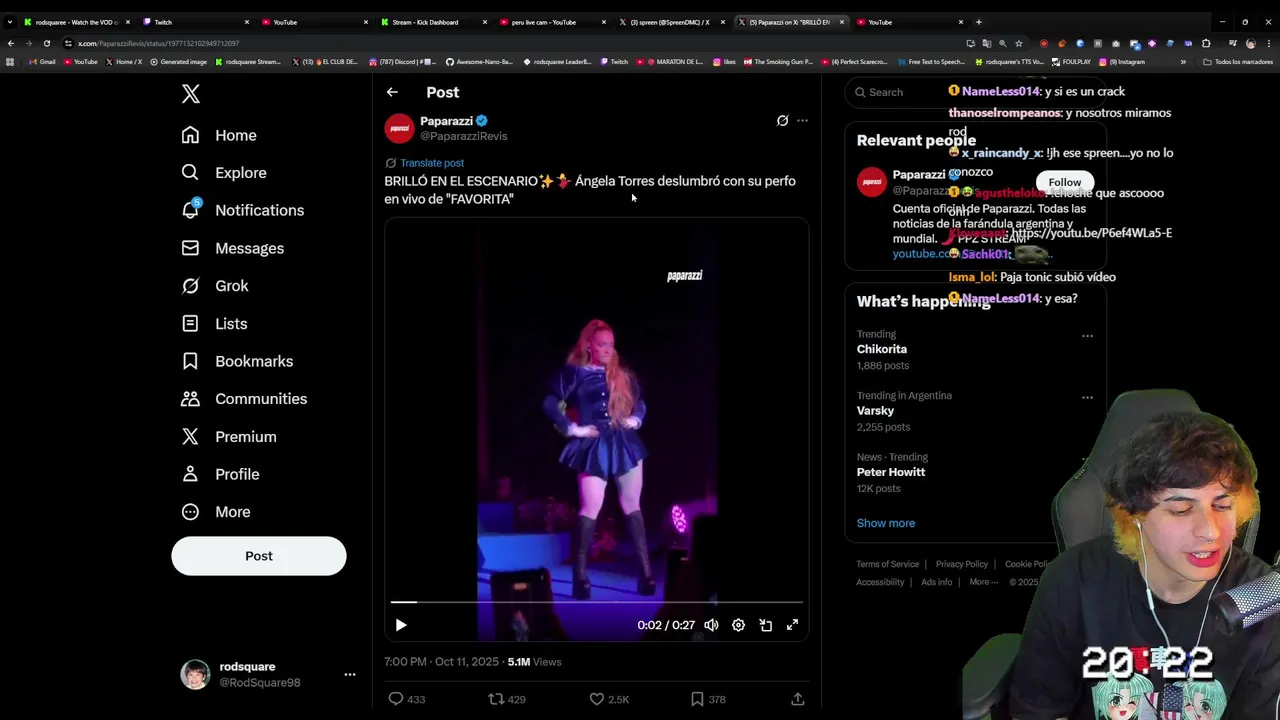Open options for Chikorita trend

1087,336
